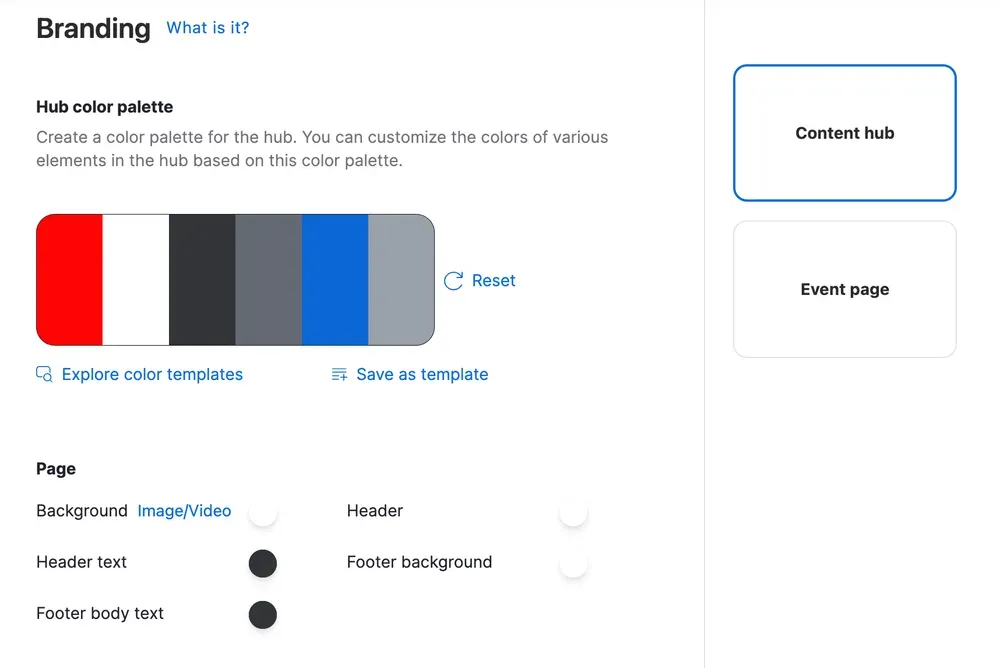The height and width of the screenshot is (668, 1000).
Task: Open the page Background color picker
Action: pos(262,511)
